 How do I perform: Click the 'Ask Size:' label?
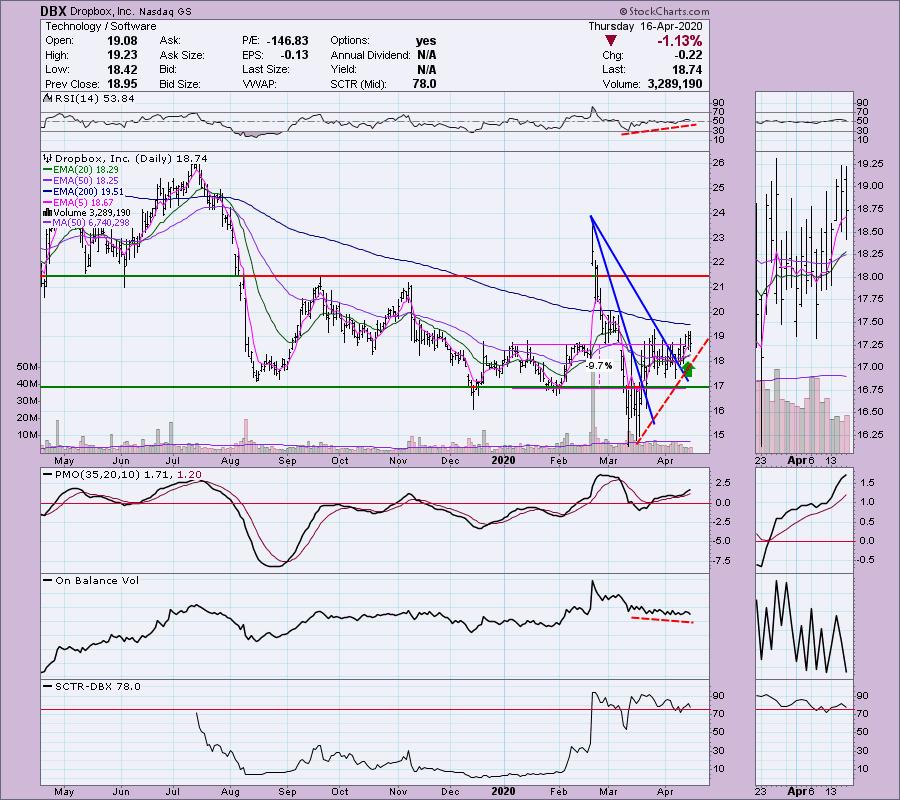click(x=182, y=55)
